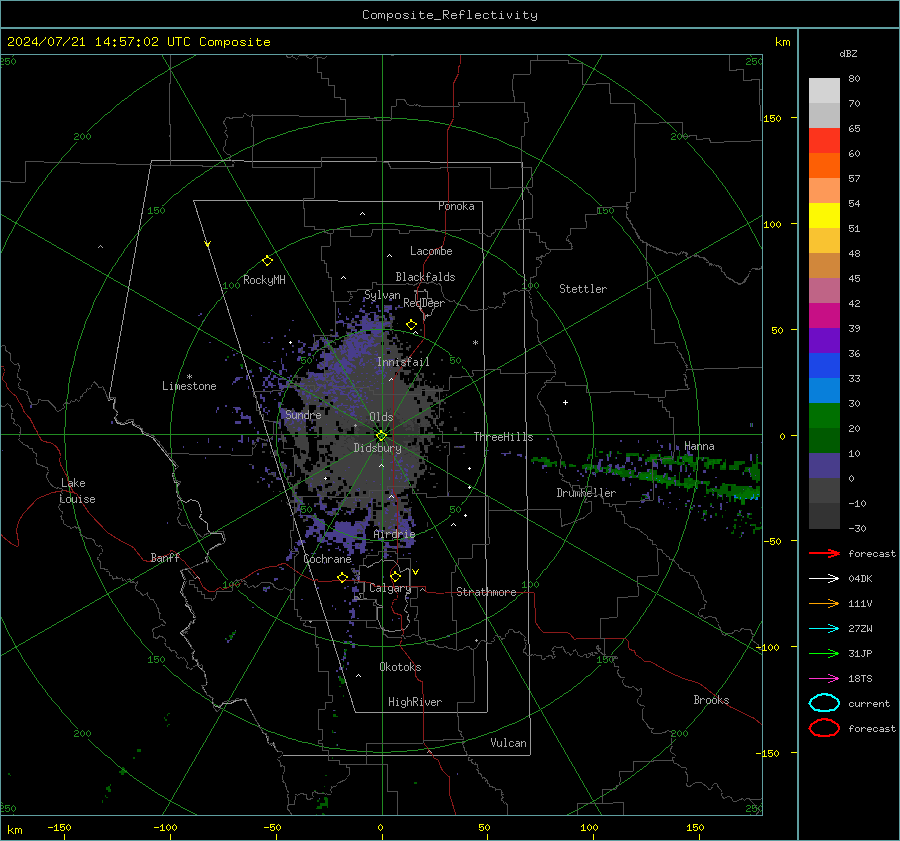Click the green echo band near Hanna
900x841 pixels.
pos(649,472)
